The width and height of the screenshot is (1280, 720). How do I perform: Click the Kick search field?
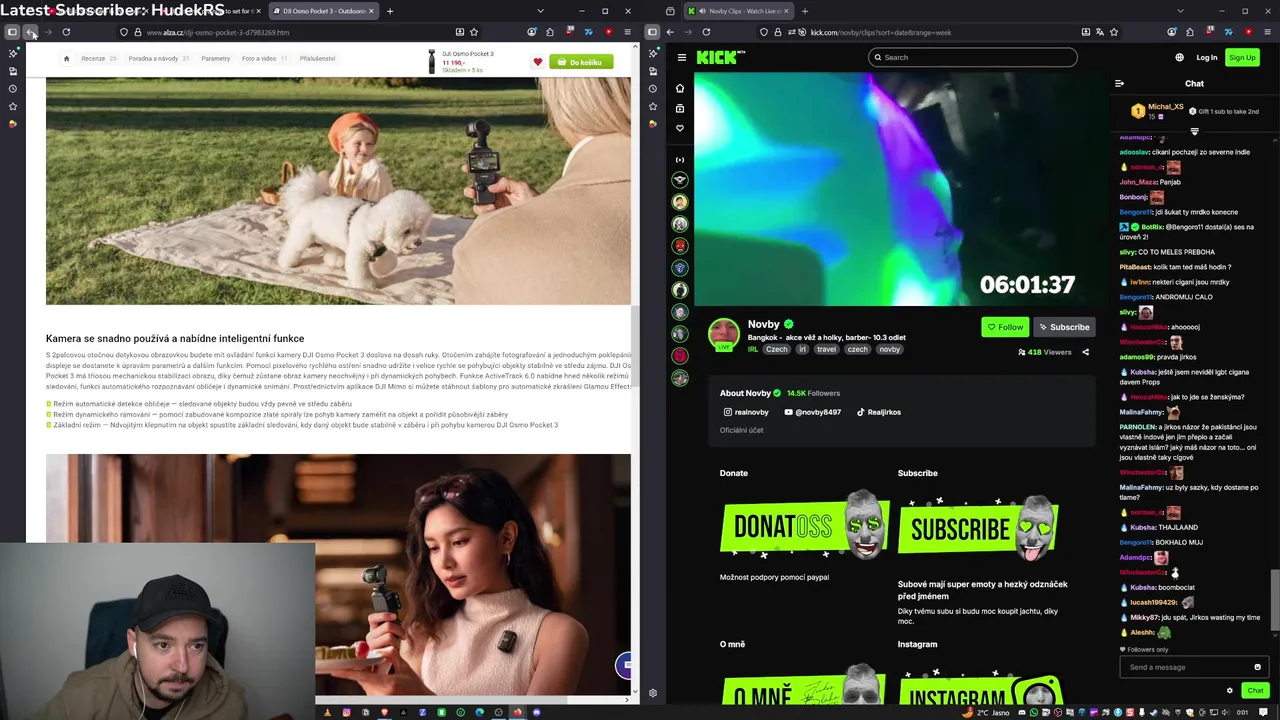(x=973, y=57)
